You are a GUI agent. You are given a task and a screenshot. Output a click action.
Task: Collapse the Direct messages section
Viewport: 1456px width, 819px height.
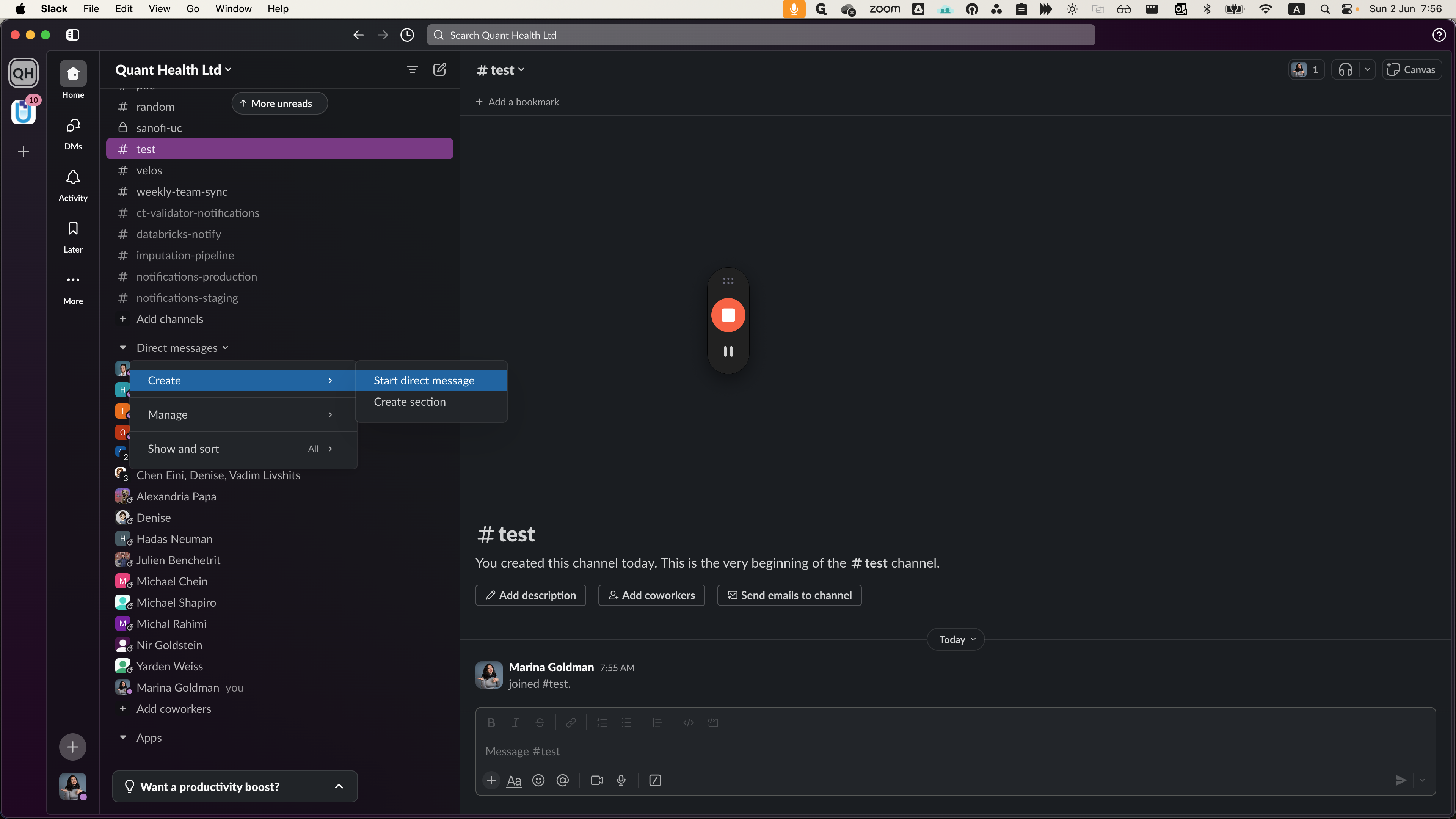(x=122, y=348)
